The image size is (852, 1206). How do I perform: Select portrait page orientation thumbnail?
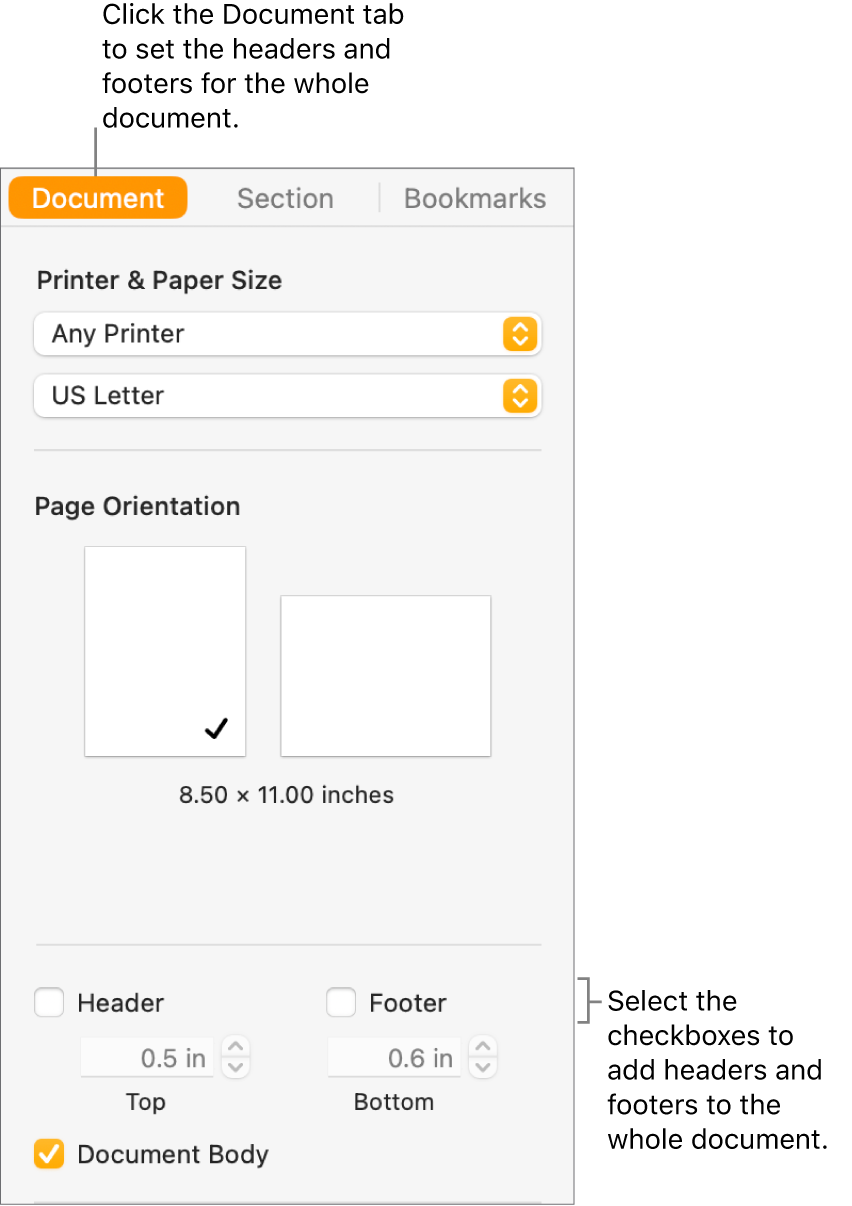point(165,651)
